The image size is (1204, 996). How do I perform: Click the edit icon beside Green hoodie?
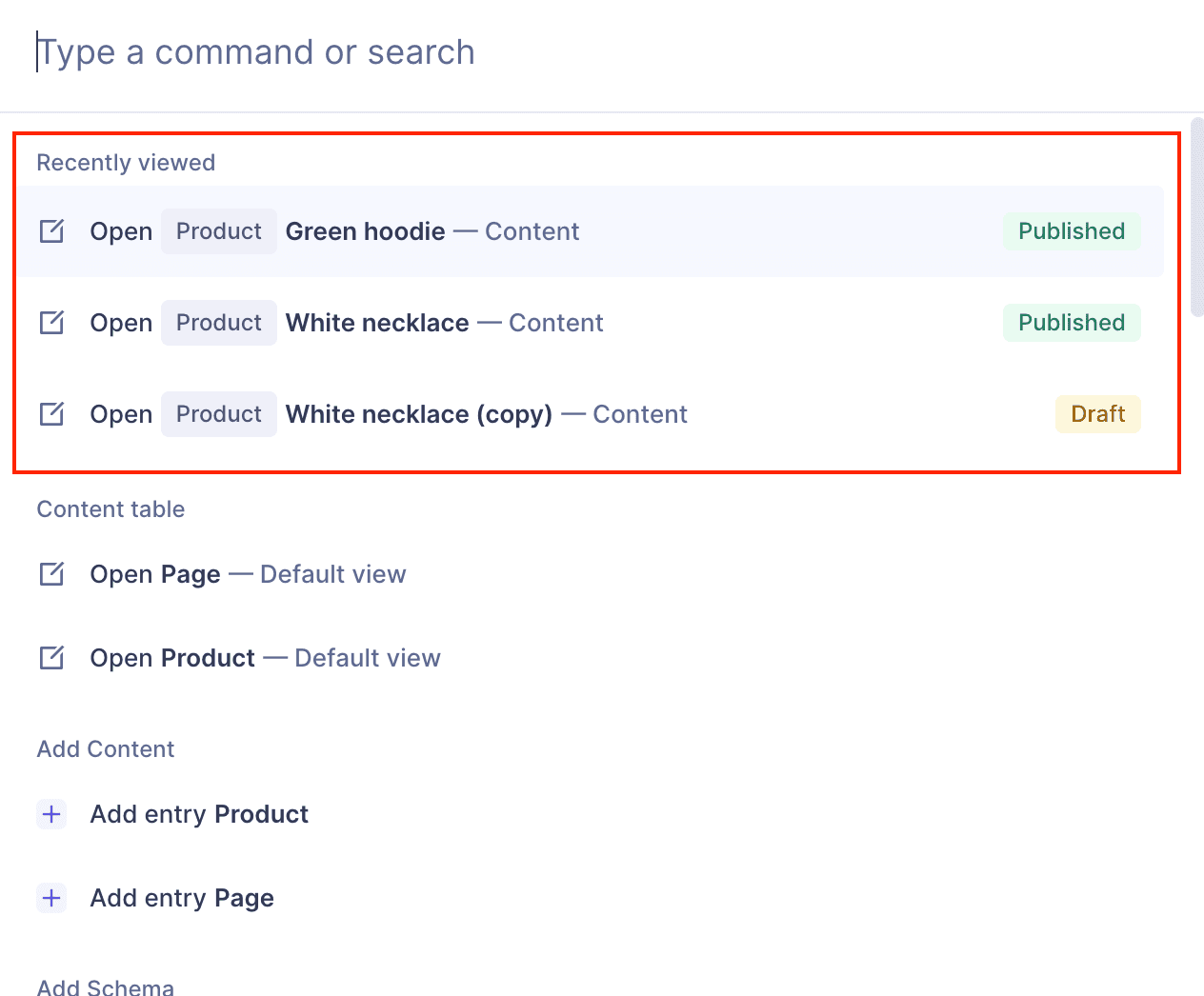[52, 230]
